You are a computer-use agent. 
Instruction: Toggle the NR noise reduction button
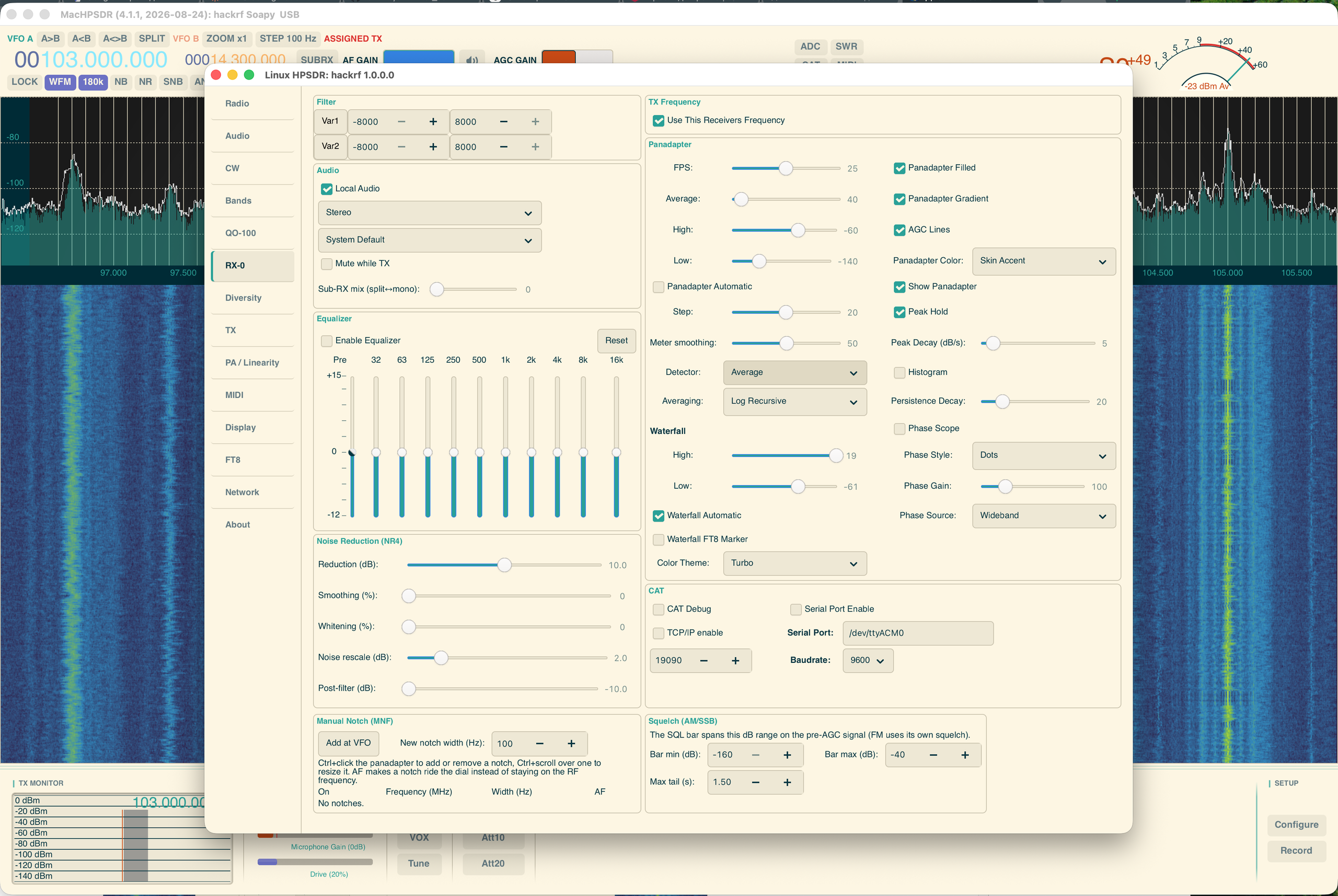click(146, 82)
